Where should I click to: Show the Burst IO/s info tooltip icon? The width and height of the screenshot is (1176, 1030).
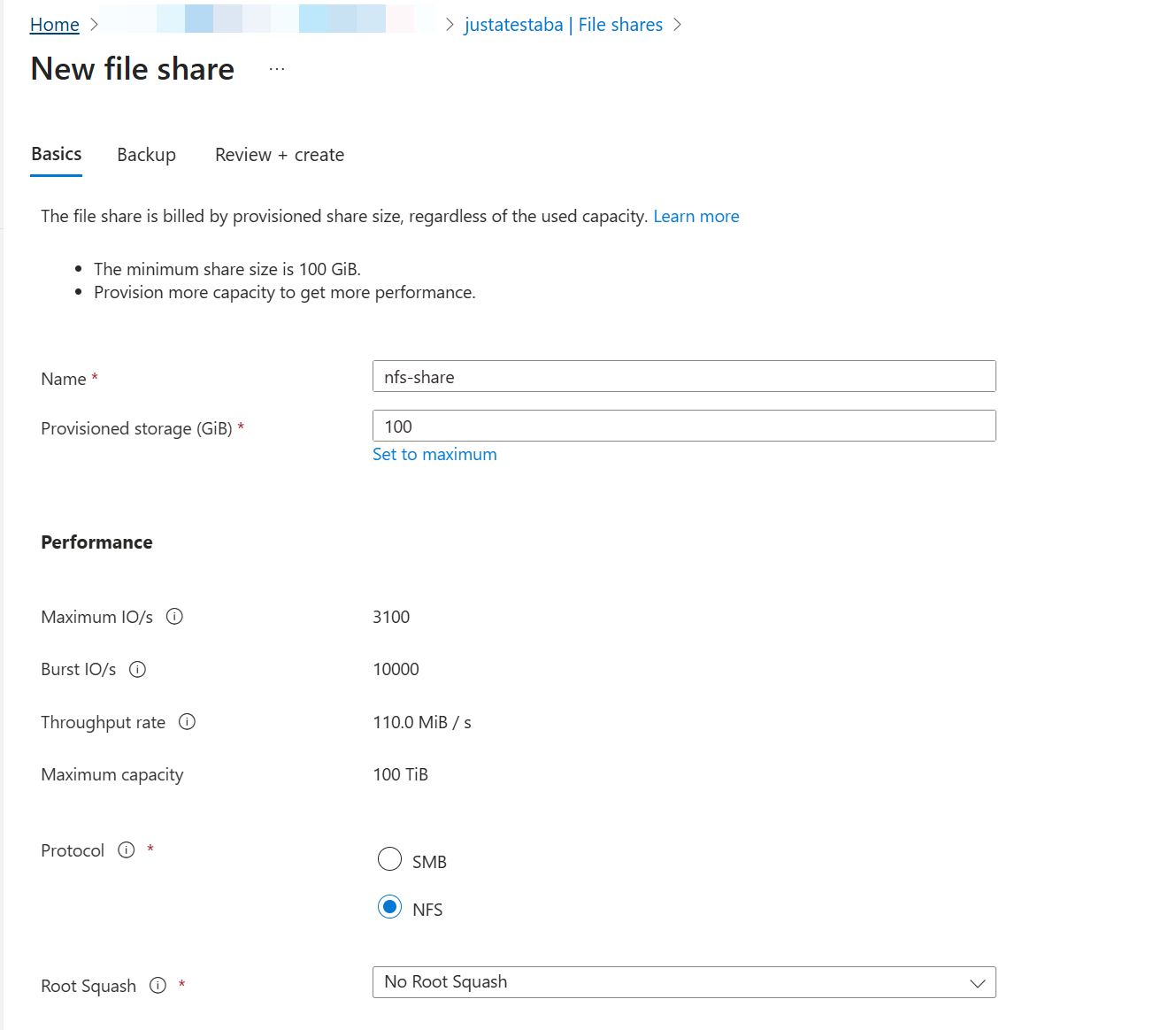click(137, 670)
